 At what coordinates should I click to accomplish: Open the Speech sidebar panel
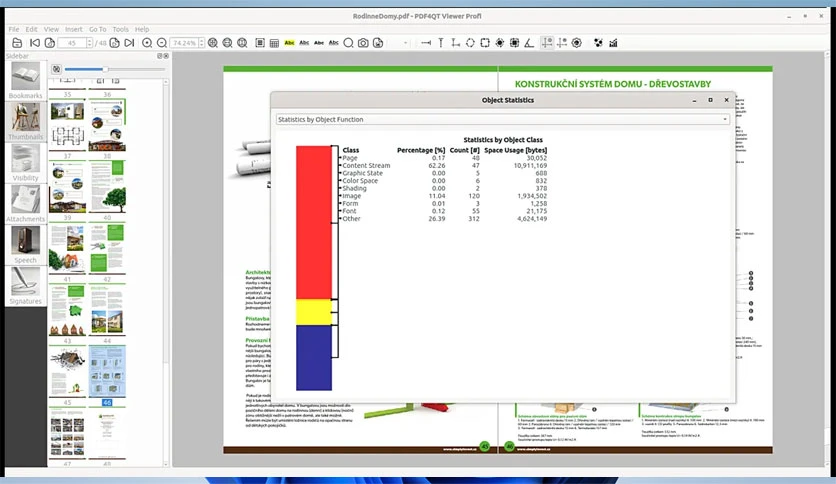[x=26, y=245]
